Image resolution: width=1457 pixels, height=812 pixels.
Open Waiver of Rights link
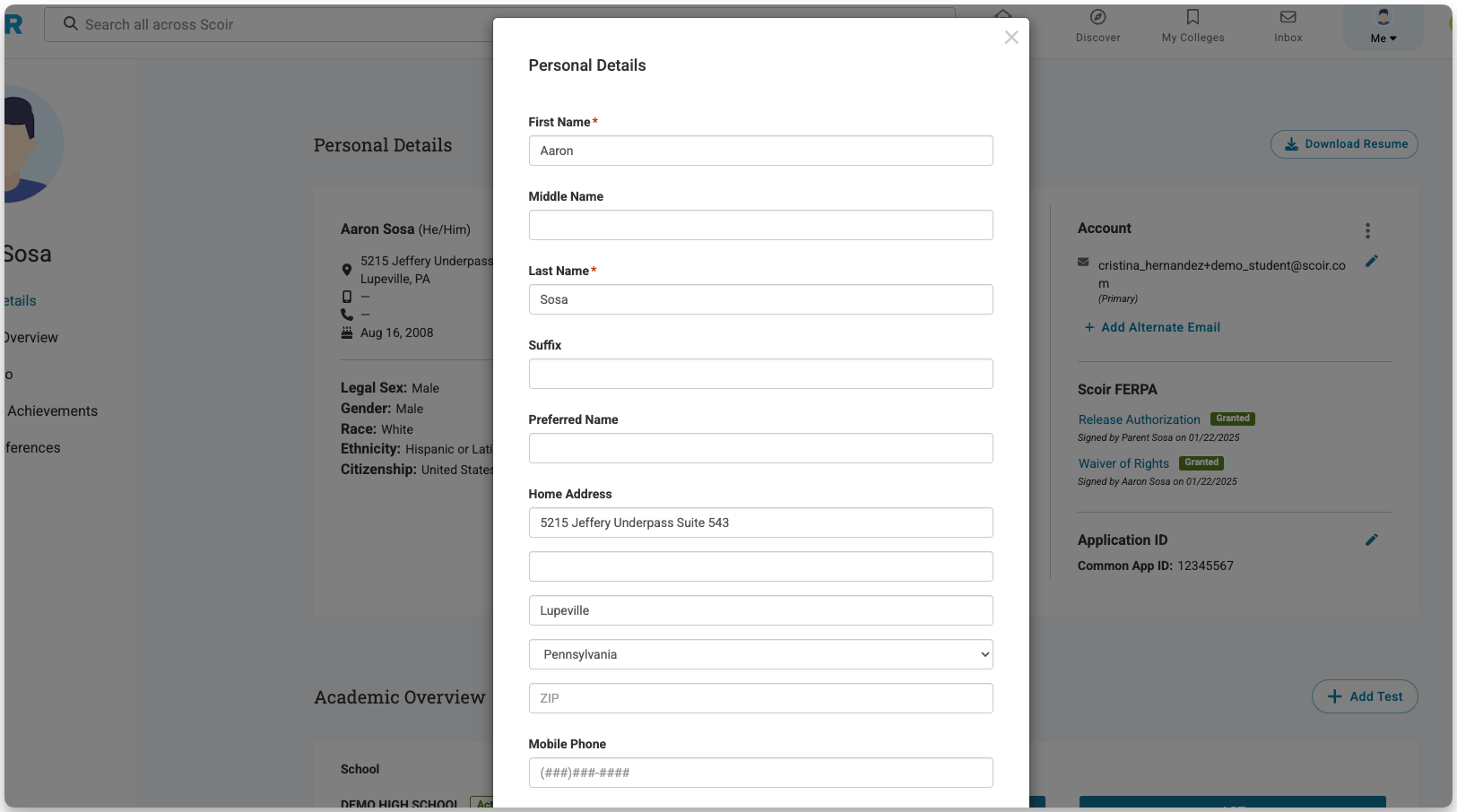pos(1123,463)
